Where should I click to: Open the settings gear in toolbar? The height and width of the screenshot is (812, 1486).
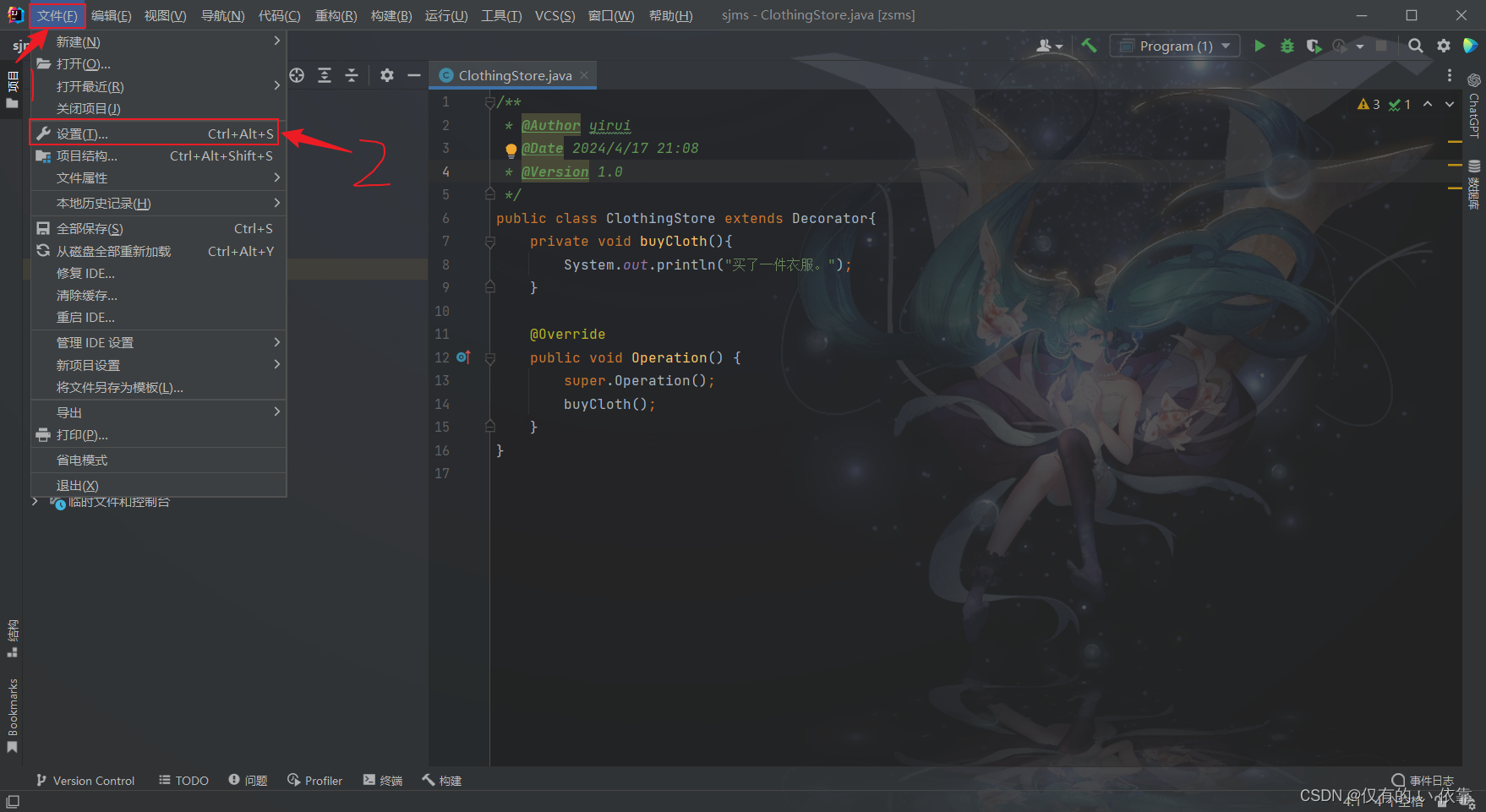(1444, 46)
